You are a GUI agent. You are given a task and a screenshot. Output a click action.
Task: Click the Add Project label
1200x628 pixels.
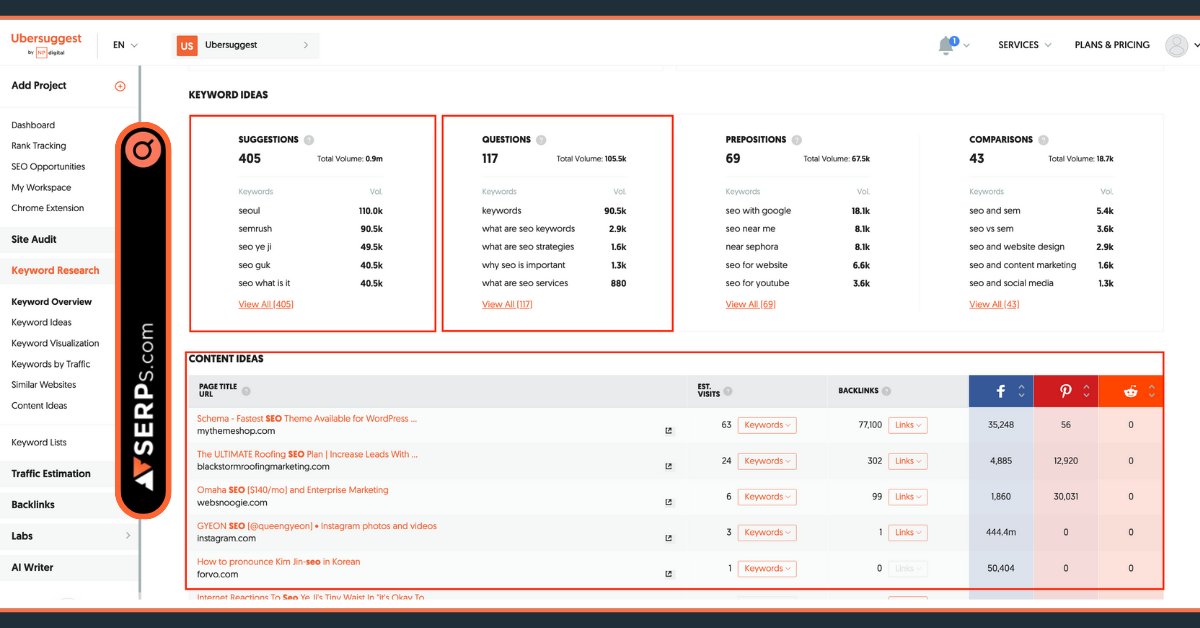point(39,86)
